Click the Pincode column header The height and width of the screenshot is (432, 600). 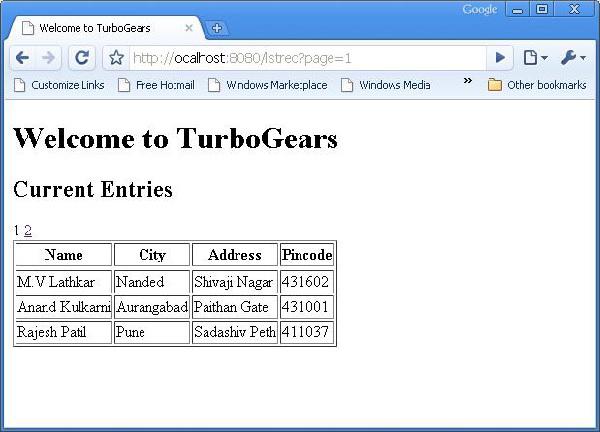pos(307,254)
